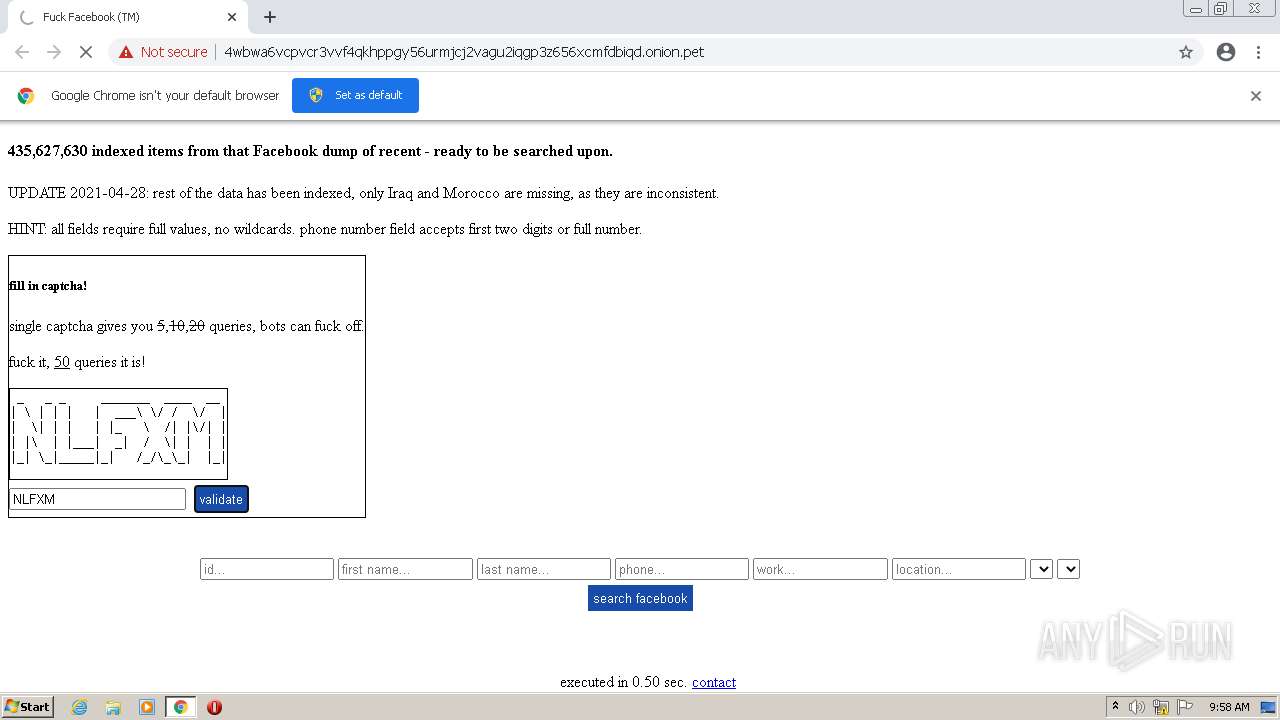Click the red antivirus taskbar icon
The image size is (1280, 720).
pos(214,707)
